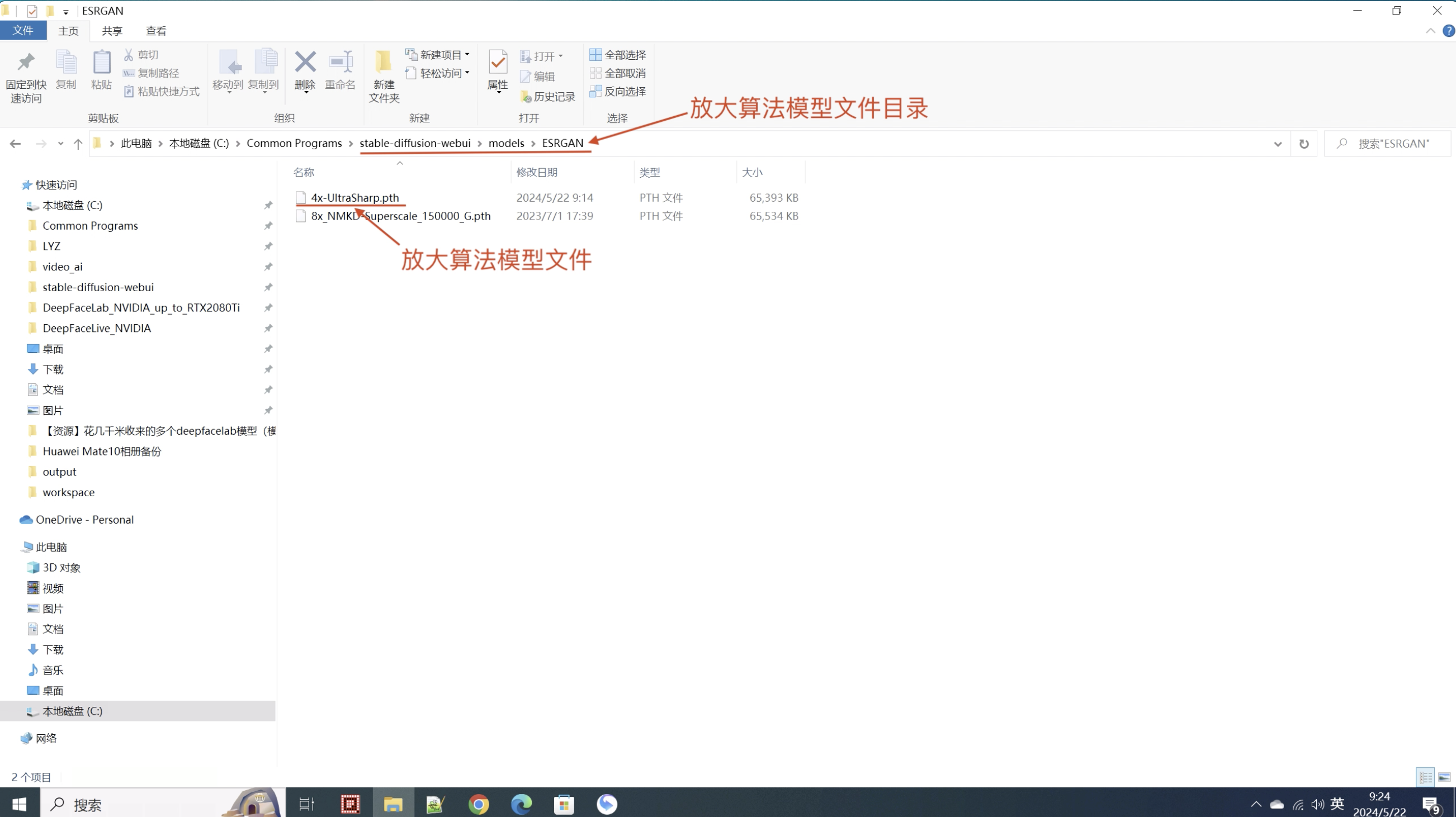Click models in the address path

click(x=506, y=144)
